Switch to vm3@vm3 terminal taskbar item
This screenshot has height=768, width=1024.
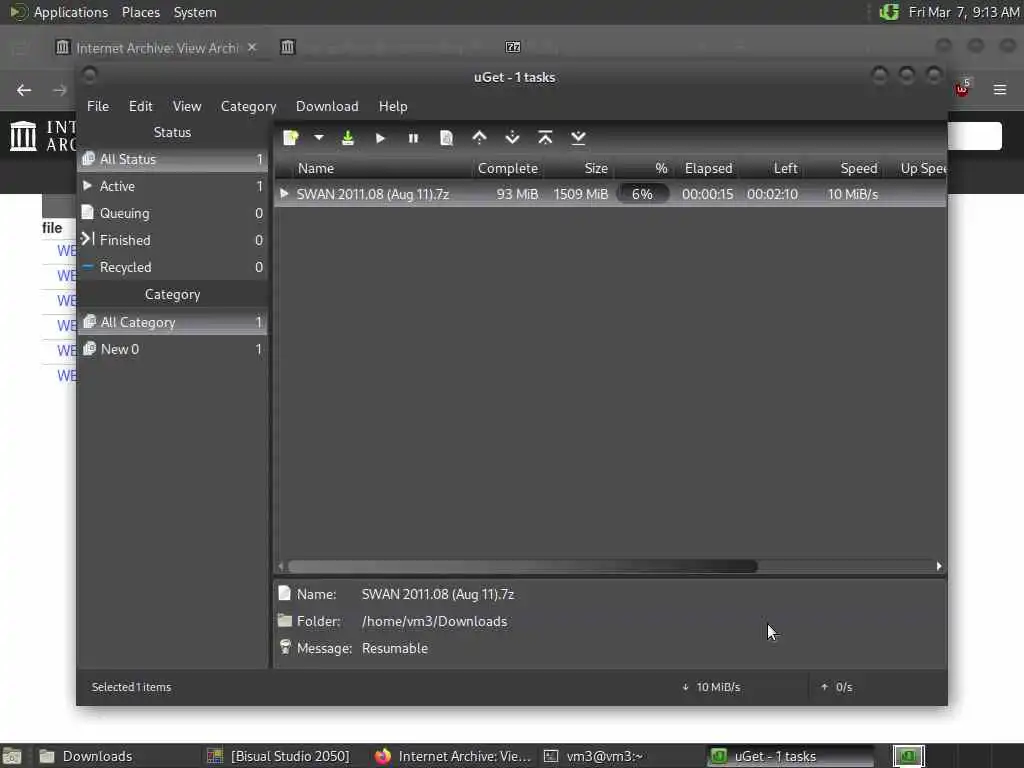(x=620, y=756)
